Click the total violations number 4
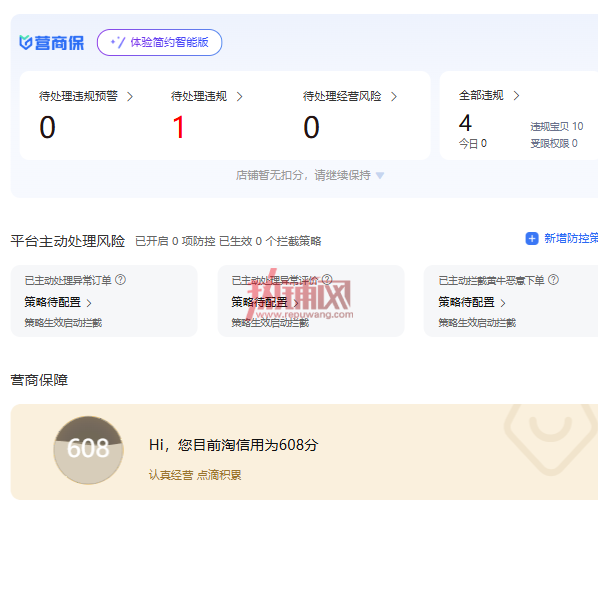Image resolution: width=598 pixels, height=590 pixels. (x=465, y=123)
